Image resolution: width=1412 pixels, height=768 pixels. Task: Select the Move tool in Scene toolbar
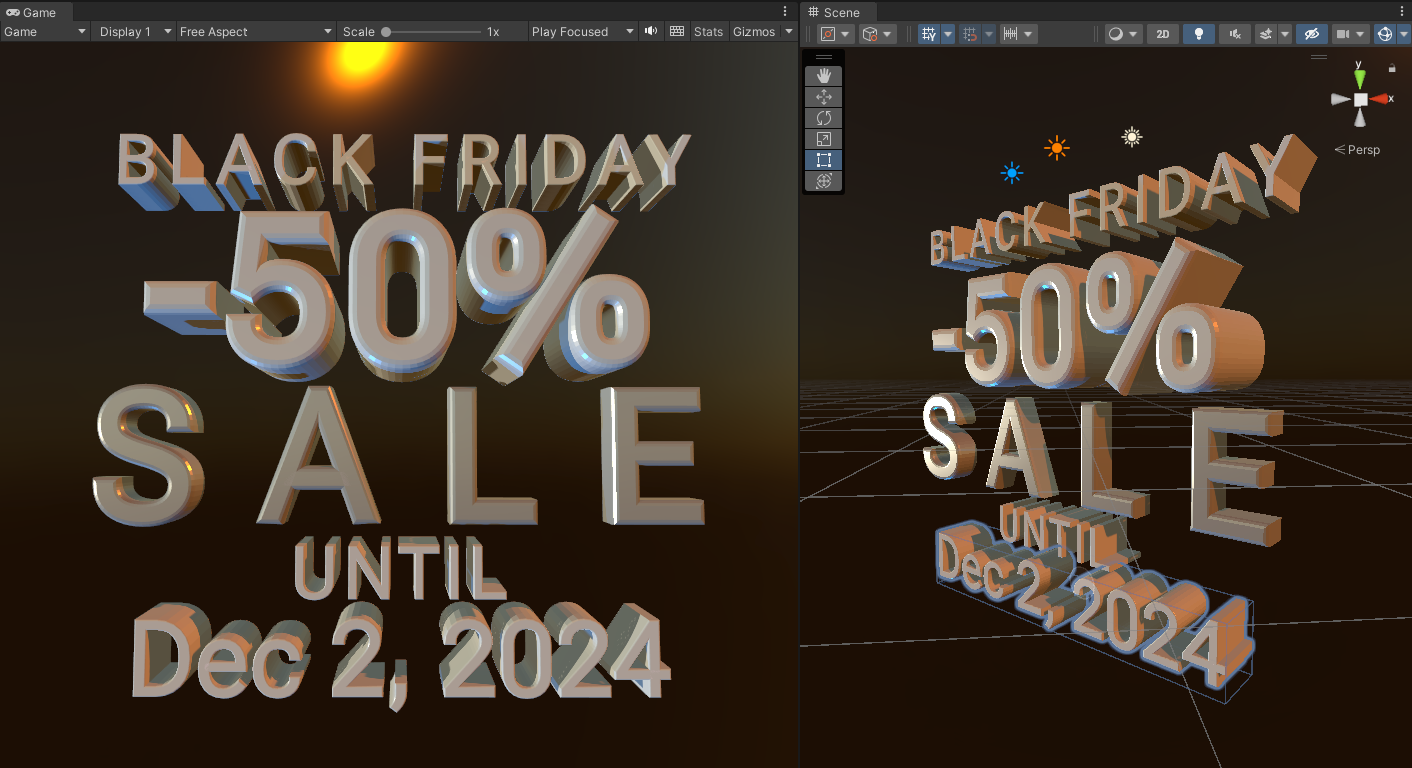point(824,97)
